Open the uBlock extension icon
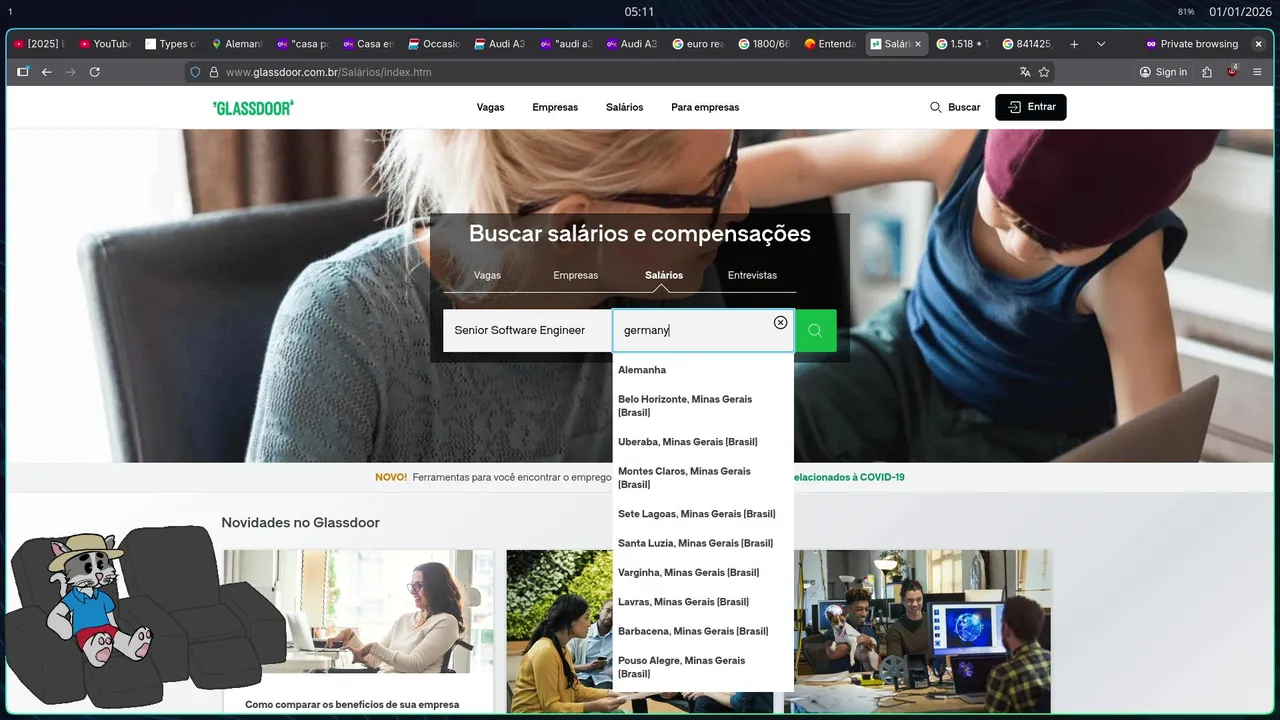The height and width of the screenshot is (720, 1280). [x=1232, y=72]
